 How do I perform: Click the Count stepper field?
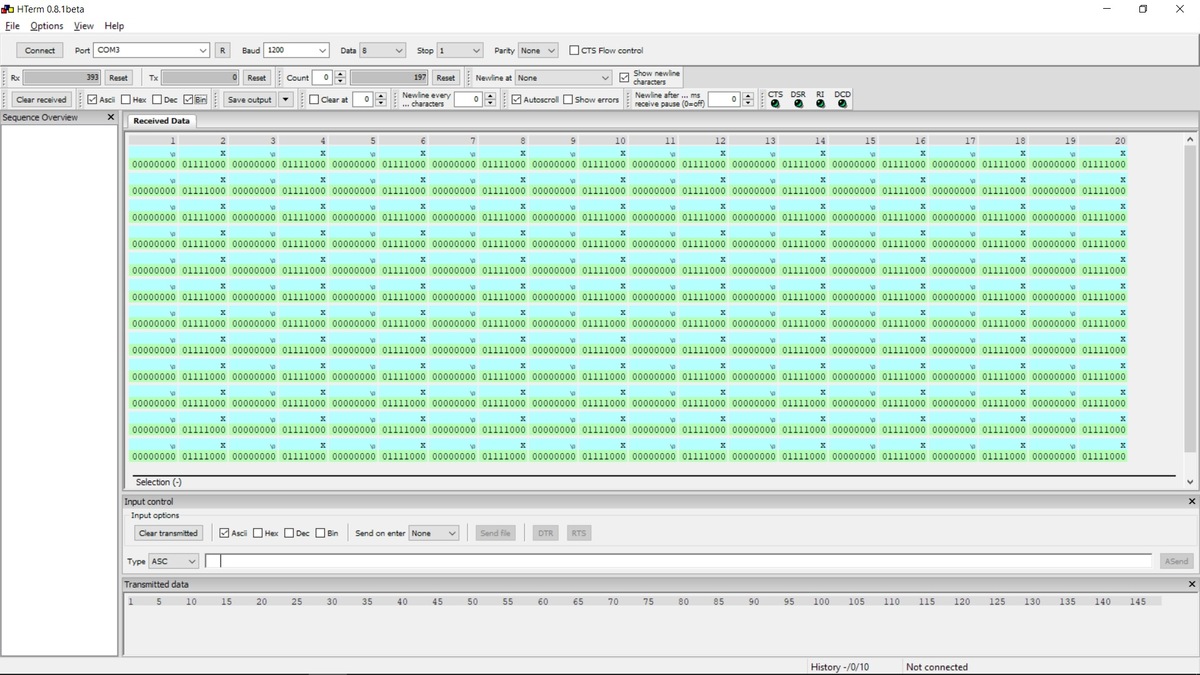[329, 77]
